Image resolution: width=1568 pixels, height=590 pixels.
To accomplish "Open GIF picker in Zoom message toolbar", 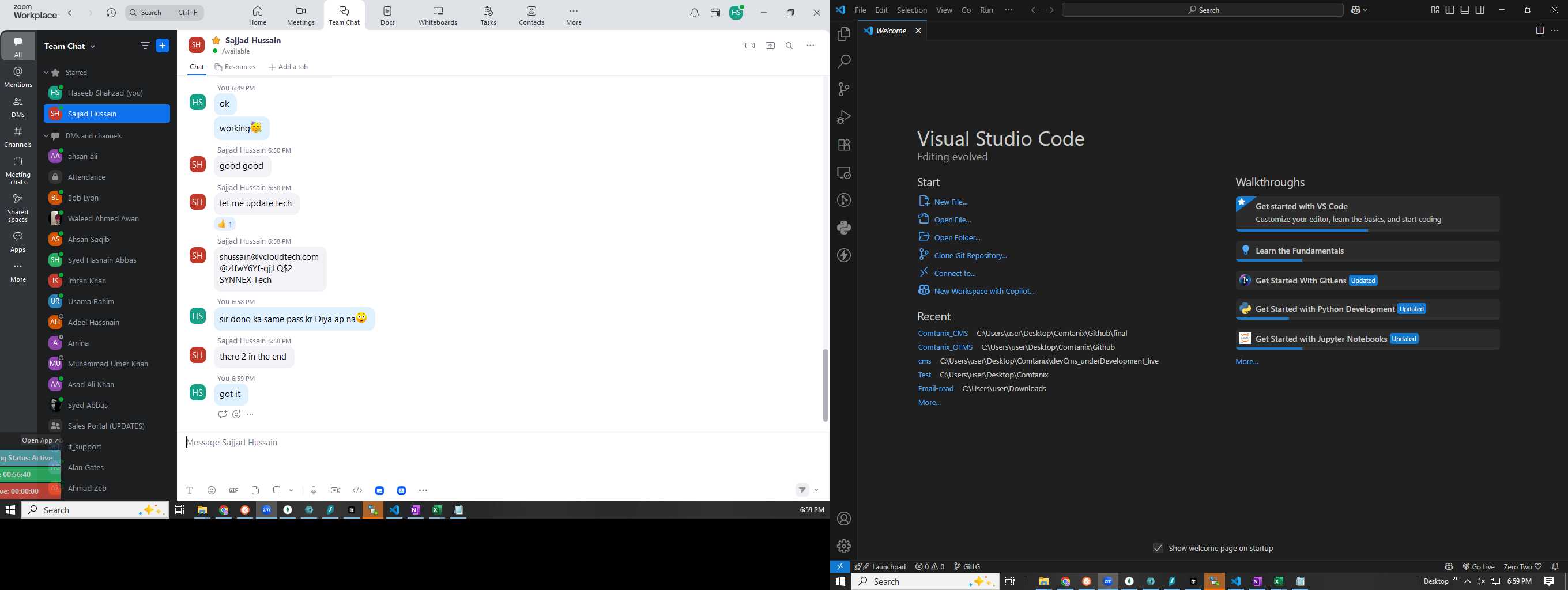I will click(233, 490).
